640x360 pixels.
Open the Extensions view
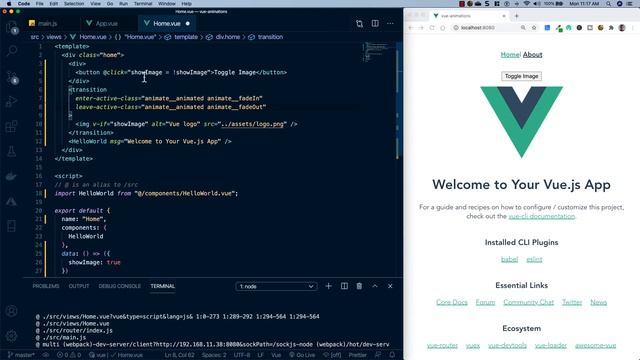coord(12,126)
